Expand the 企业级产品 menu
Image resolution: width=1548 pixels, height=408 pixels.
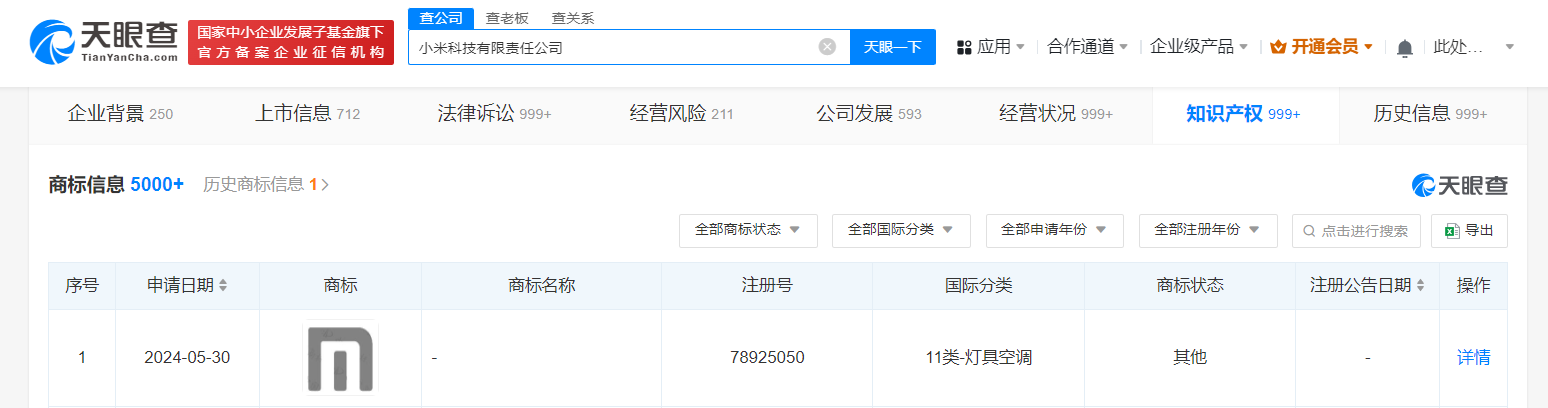(x=1199, y=47)
